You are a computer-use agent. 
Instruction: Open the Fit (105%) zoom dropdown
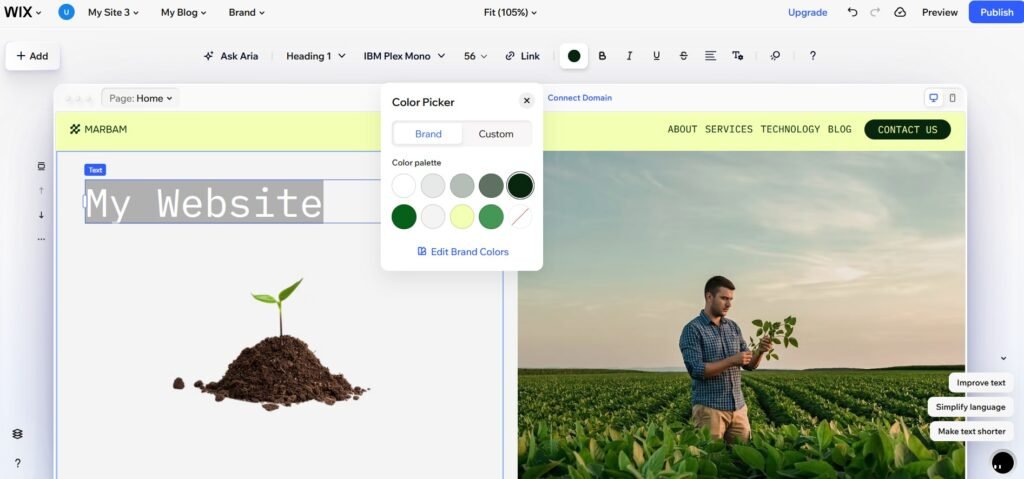click(x=510, y=12)
